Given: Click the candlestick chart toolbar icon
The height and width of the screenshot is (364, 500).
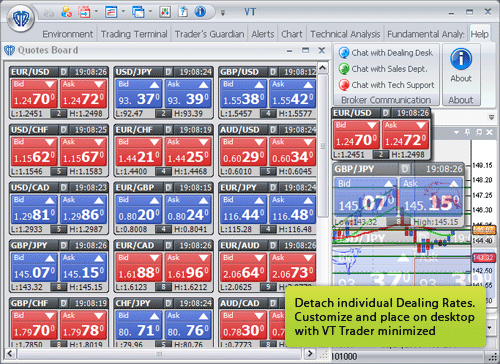Looking at the screenshot, I should pyautogui.click(x=165, y=12).
